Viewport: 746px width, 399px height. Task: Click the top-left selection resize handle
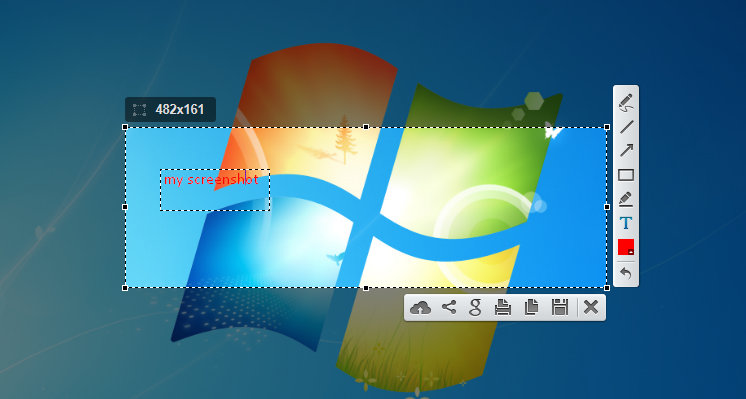pos(125,127)
